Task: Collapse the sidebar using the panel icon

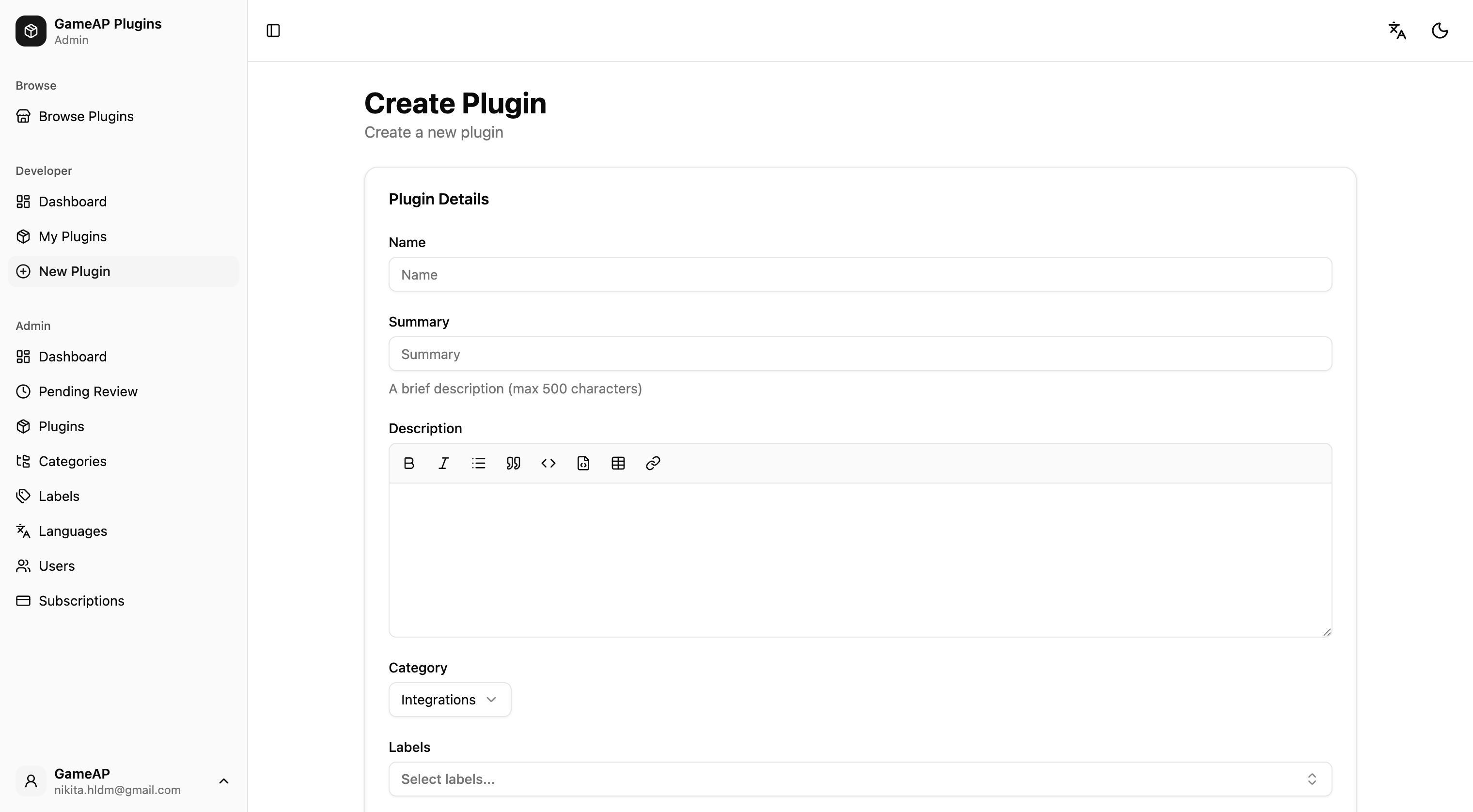Action: pos(273,31)
